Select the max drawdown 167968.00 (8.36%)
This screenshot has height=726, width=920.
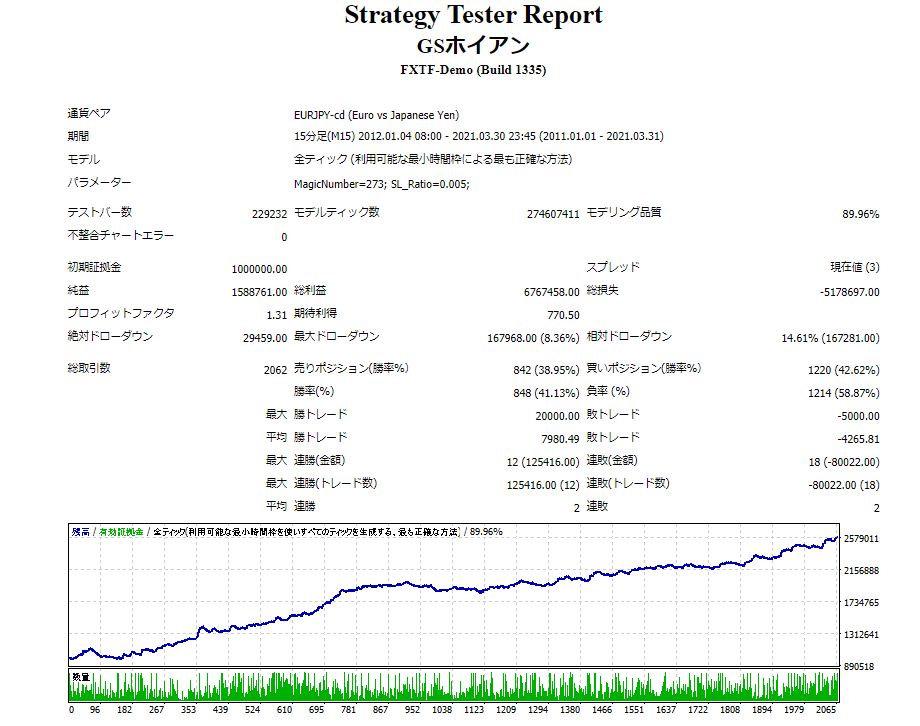(x=533, y=338)
